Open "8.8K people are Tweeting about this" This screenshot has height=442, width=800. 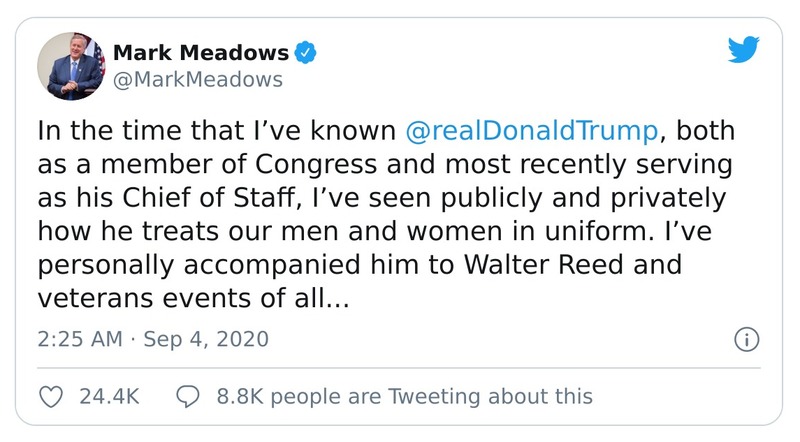click(404, 396)
